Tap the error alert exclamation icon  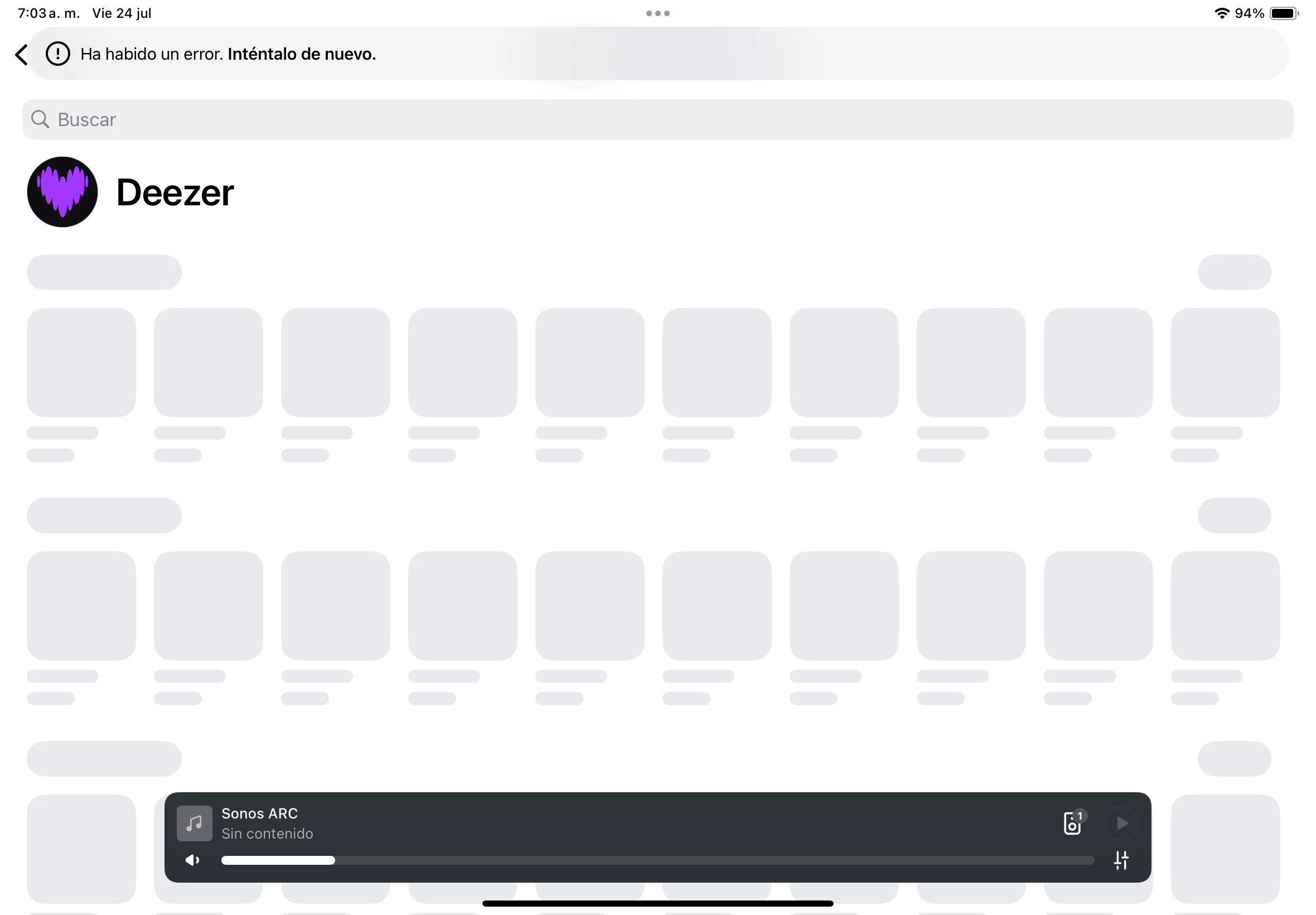click(x=58, y=54)
